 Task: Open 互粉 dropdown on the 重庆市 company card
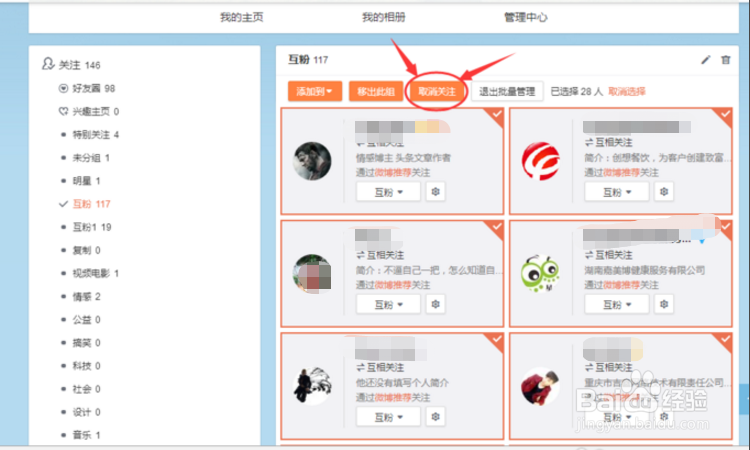tap(617, 417)
